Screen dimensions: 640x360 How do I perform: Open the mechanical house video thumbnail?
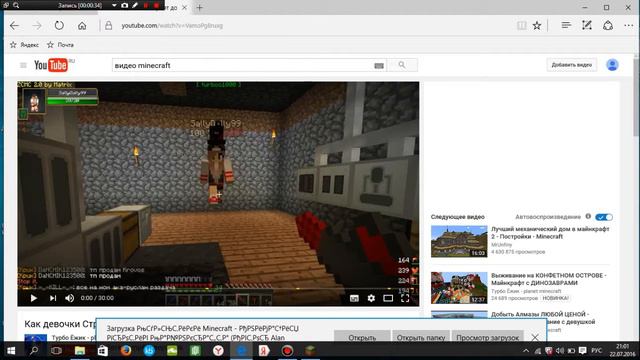(459, 241)
